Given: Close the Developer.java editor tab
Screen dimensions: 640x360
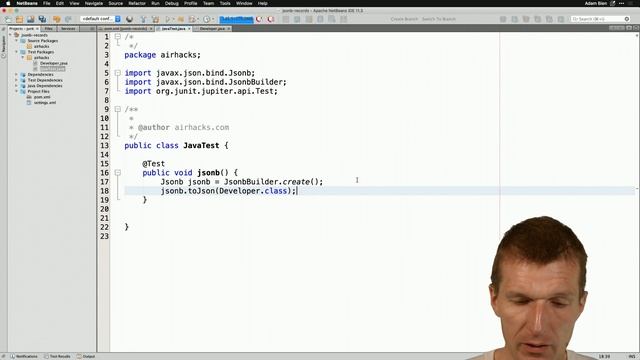Looking at the screenshot, I should coord(229,29).
